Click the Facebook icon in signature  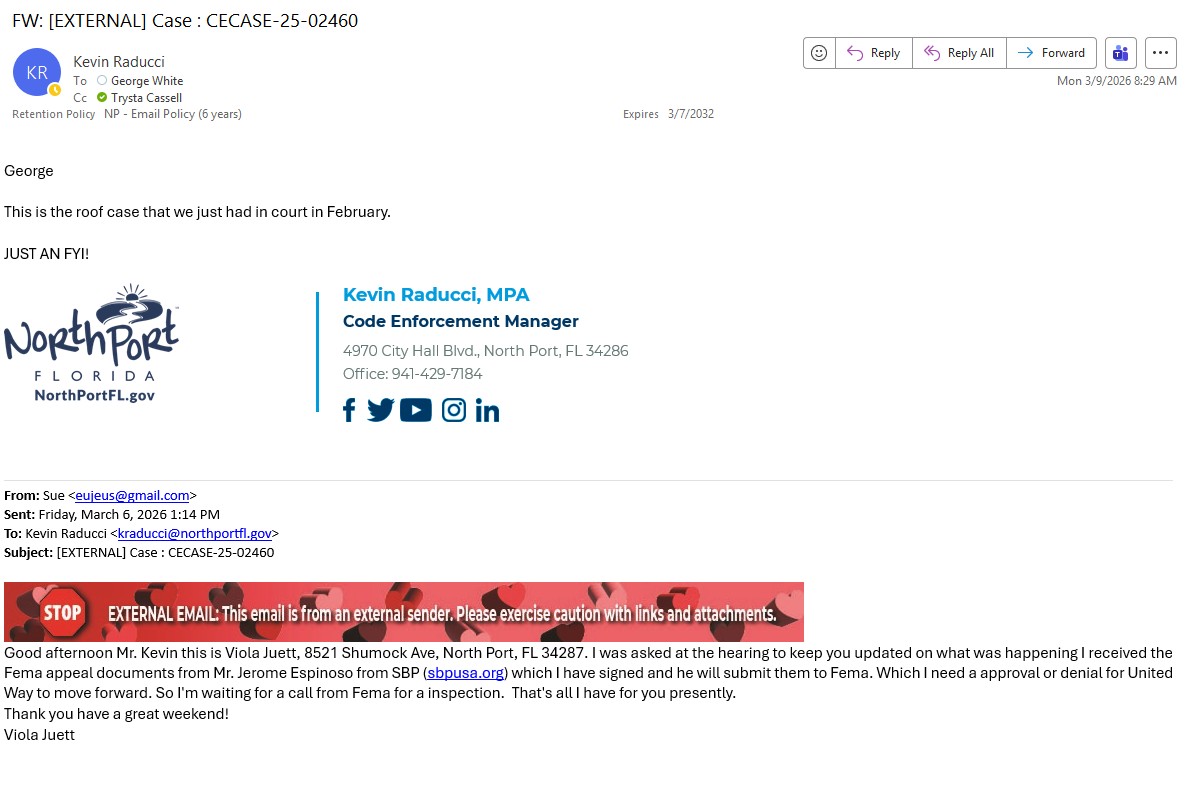pos(349,410)
